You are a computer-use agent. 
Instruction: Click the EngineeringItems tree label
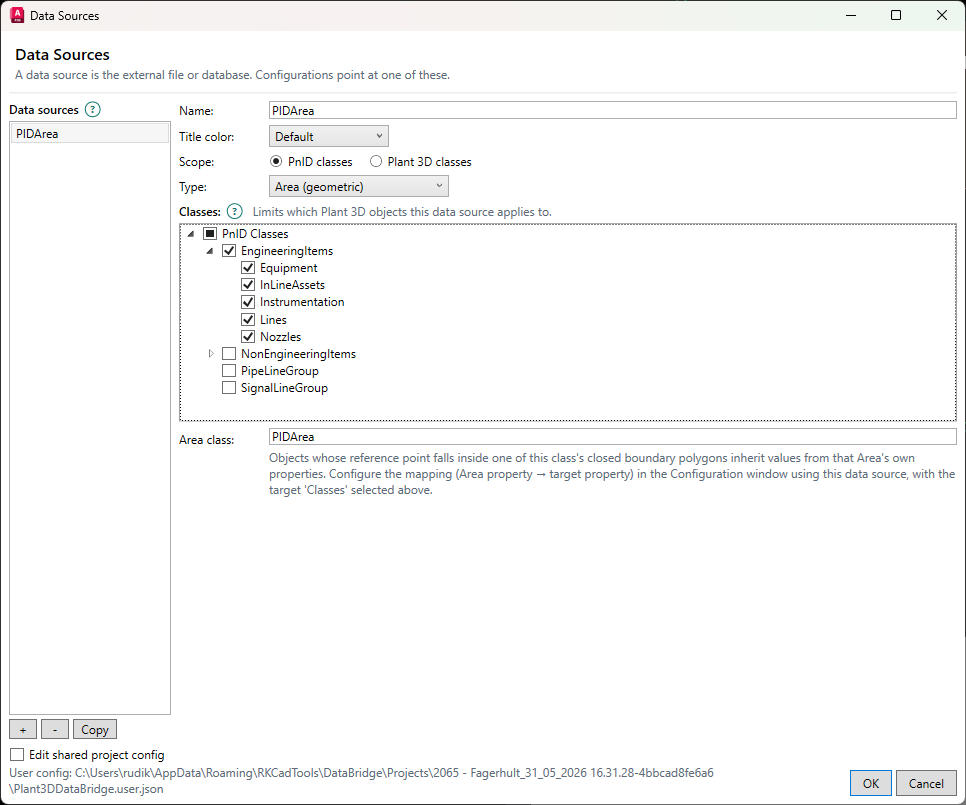[x=286, y=251]
